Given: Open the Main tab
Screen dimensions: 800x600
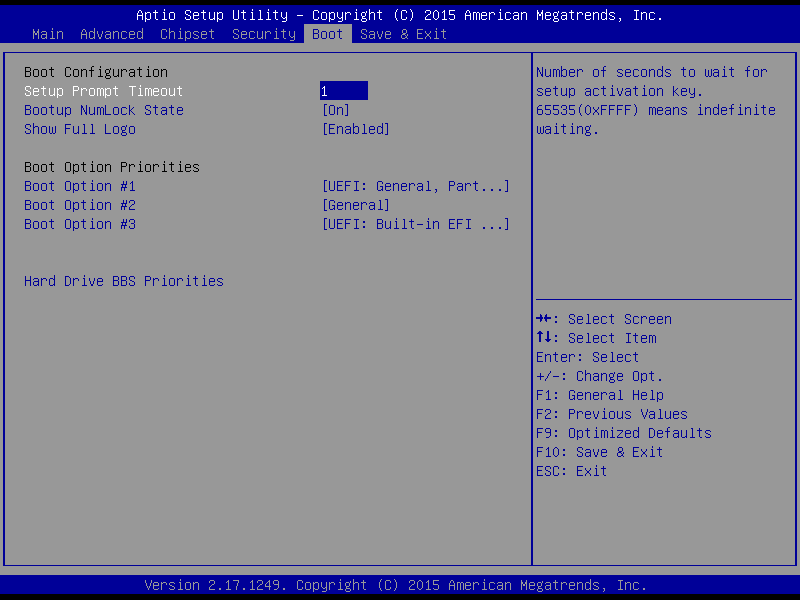Looking at the screenshot, I should tap(48, 34).
